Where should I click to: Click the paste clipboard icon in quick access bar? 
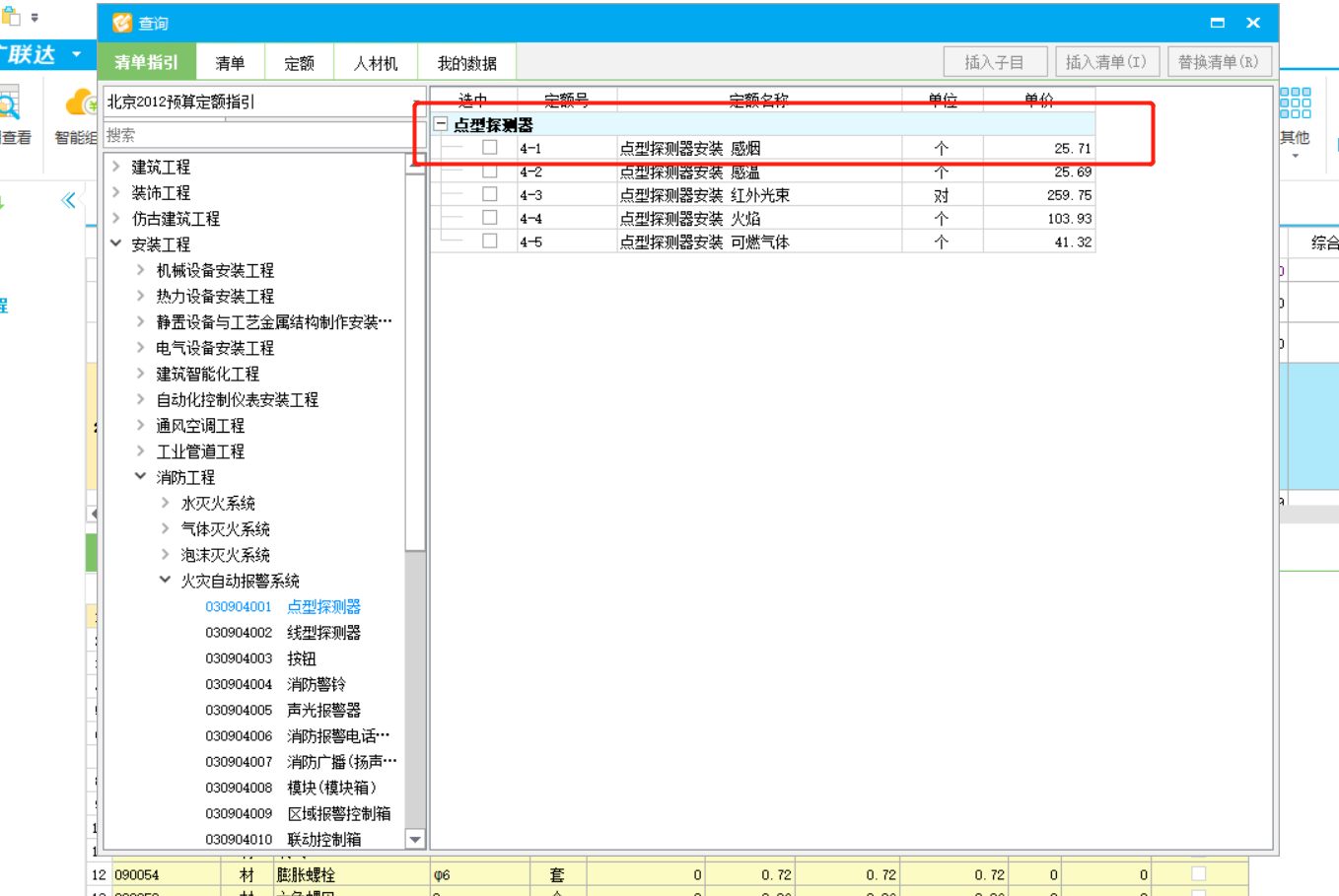(11, 17)
